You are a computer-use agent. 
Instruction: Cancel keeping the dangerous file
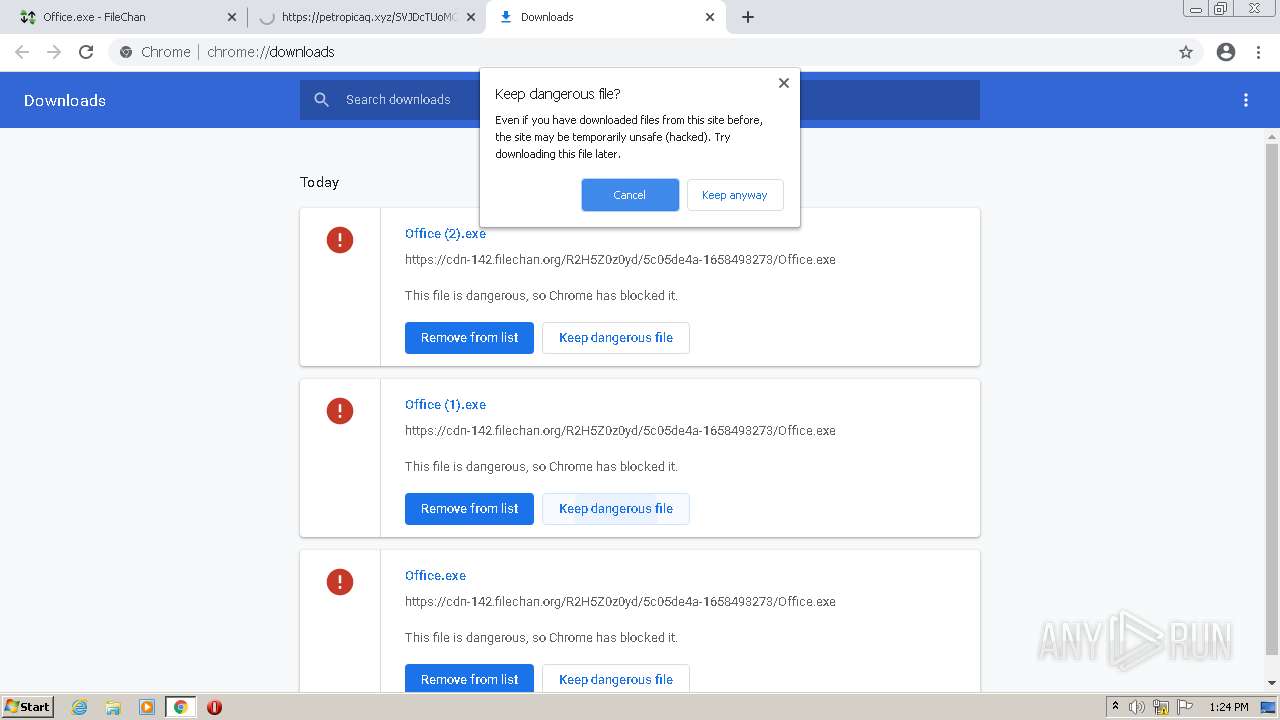click(630, 195)
